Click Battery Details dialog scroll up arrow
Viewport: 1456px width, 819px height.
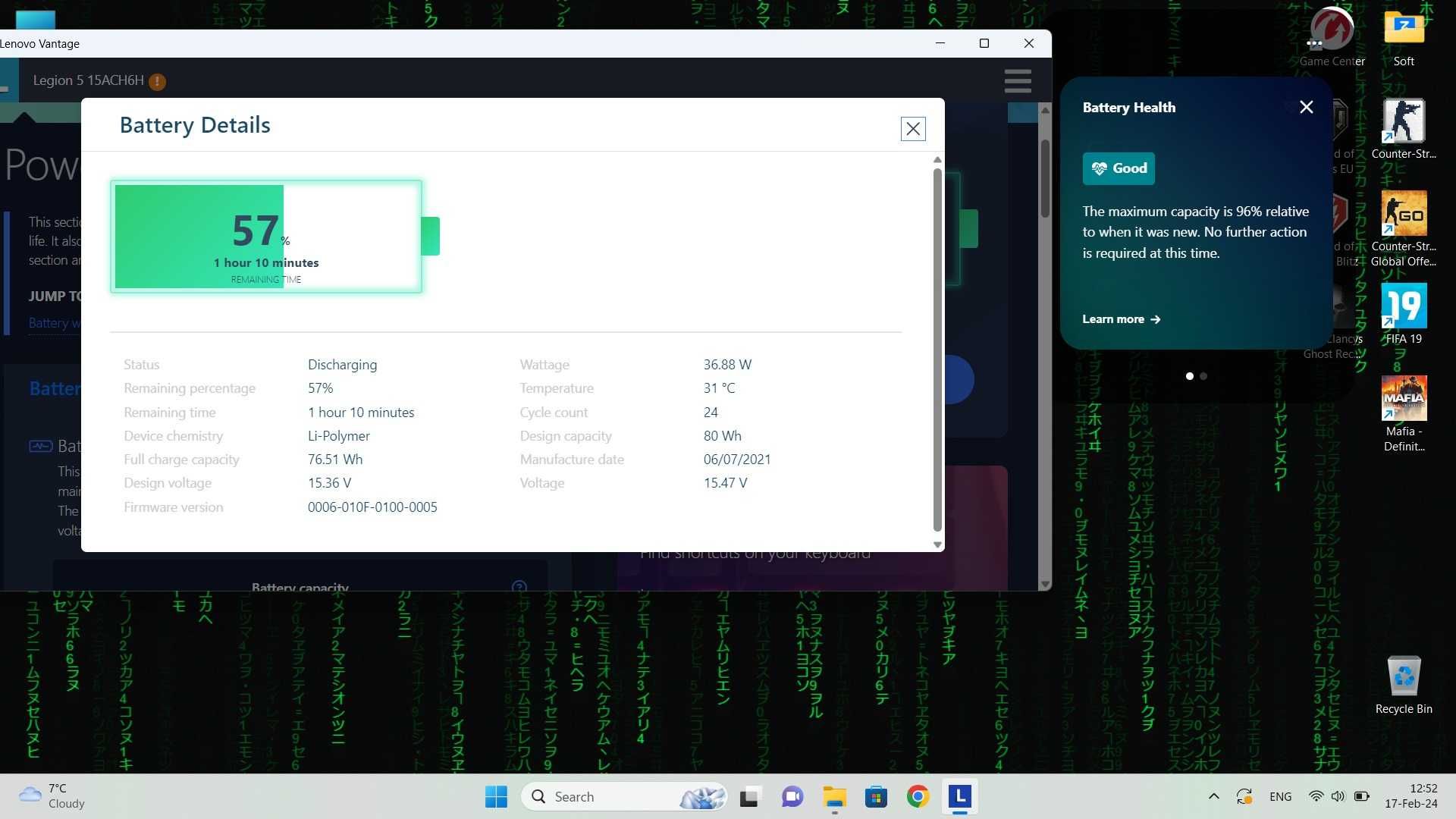pyautogui.click(x=937, y=159)
